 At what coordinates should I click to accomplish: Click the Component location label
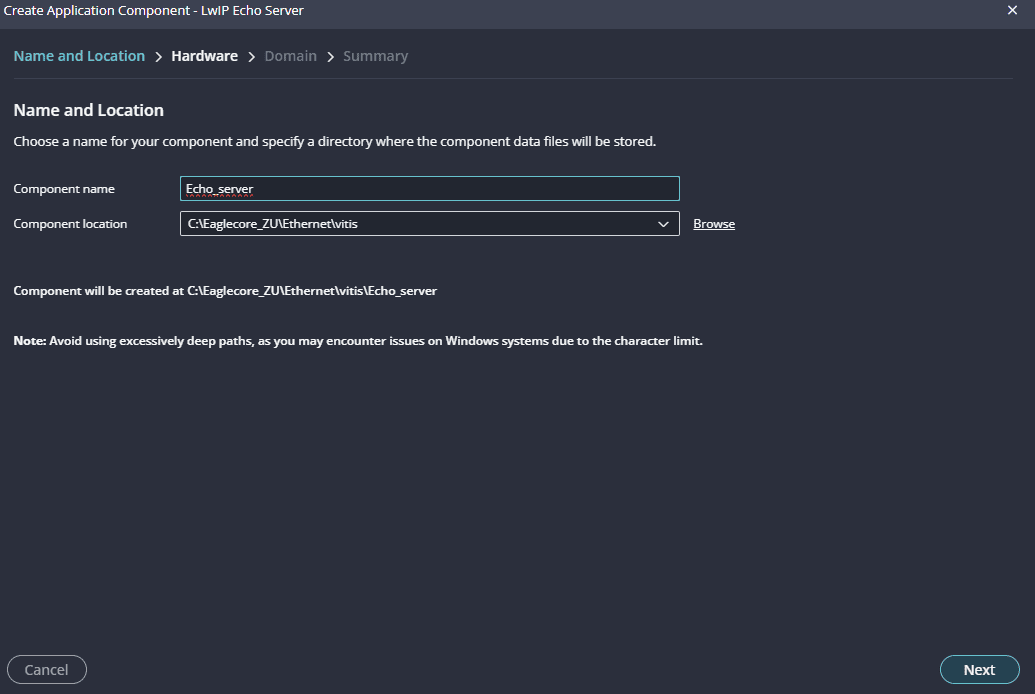[70, 224]
